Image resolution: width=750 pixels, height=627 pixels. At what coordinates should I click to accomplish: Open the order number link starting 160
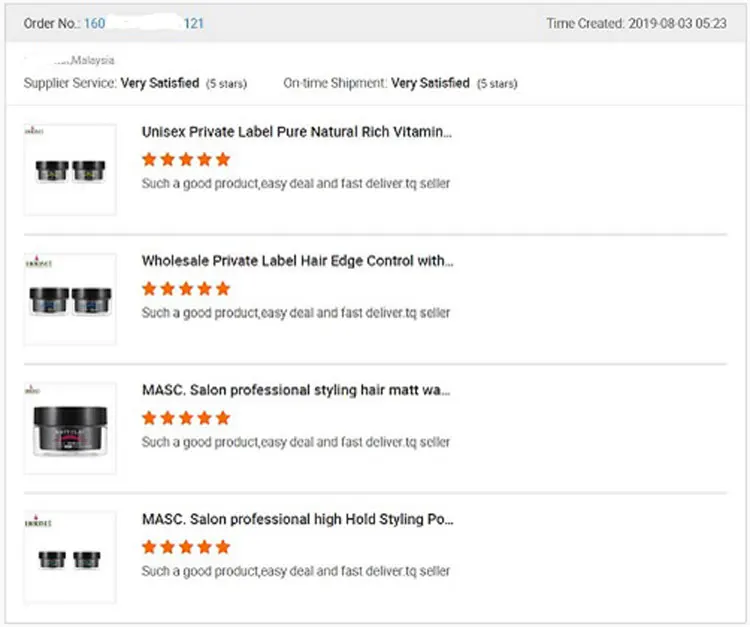144,23
